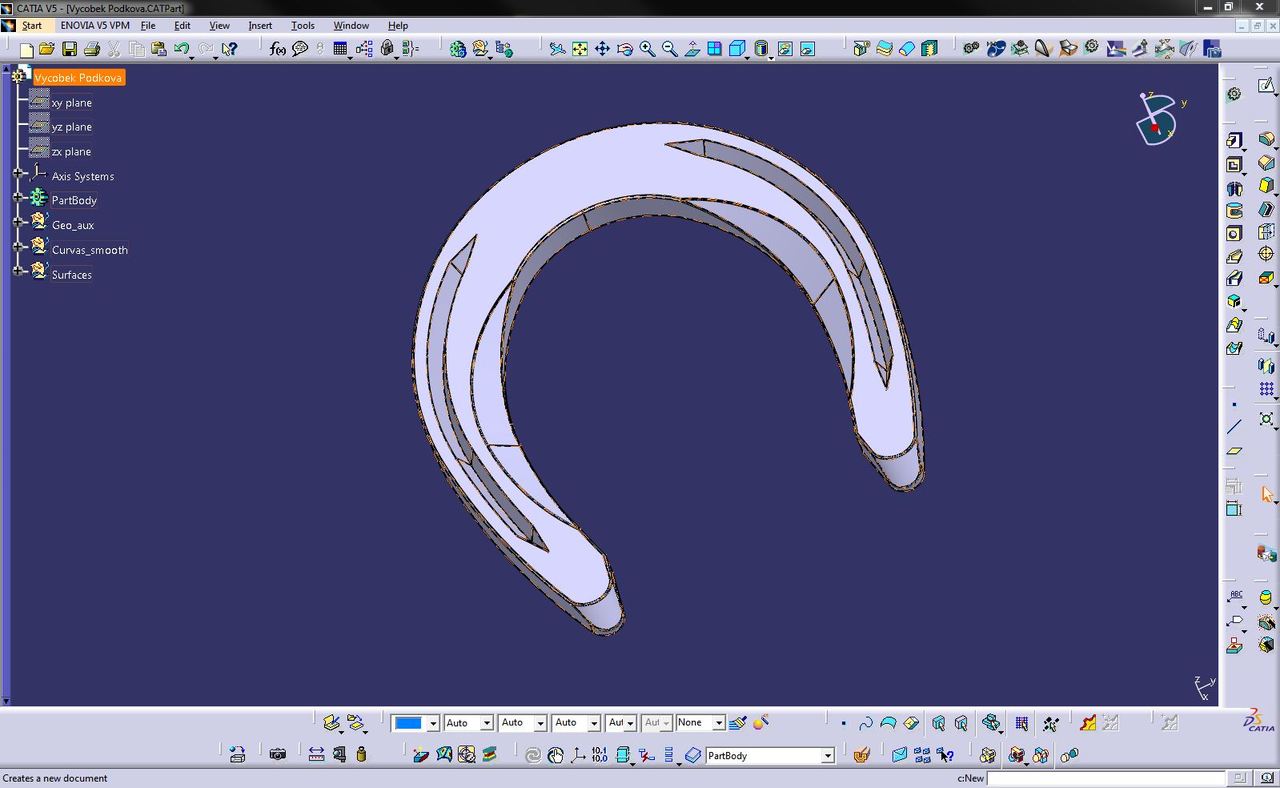
Task: Select xy plane in the tree
Action: click(x=71, y=103)
